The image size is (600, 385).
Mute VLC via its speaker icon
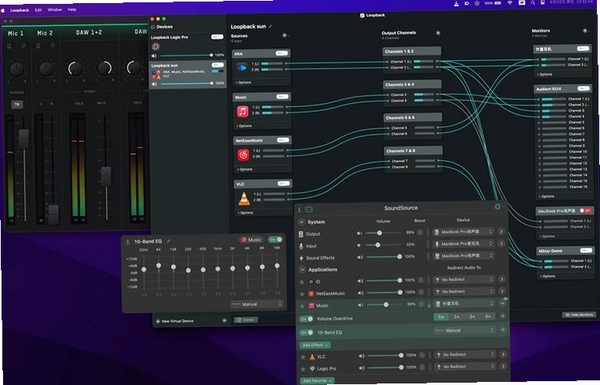point(362,356)
